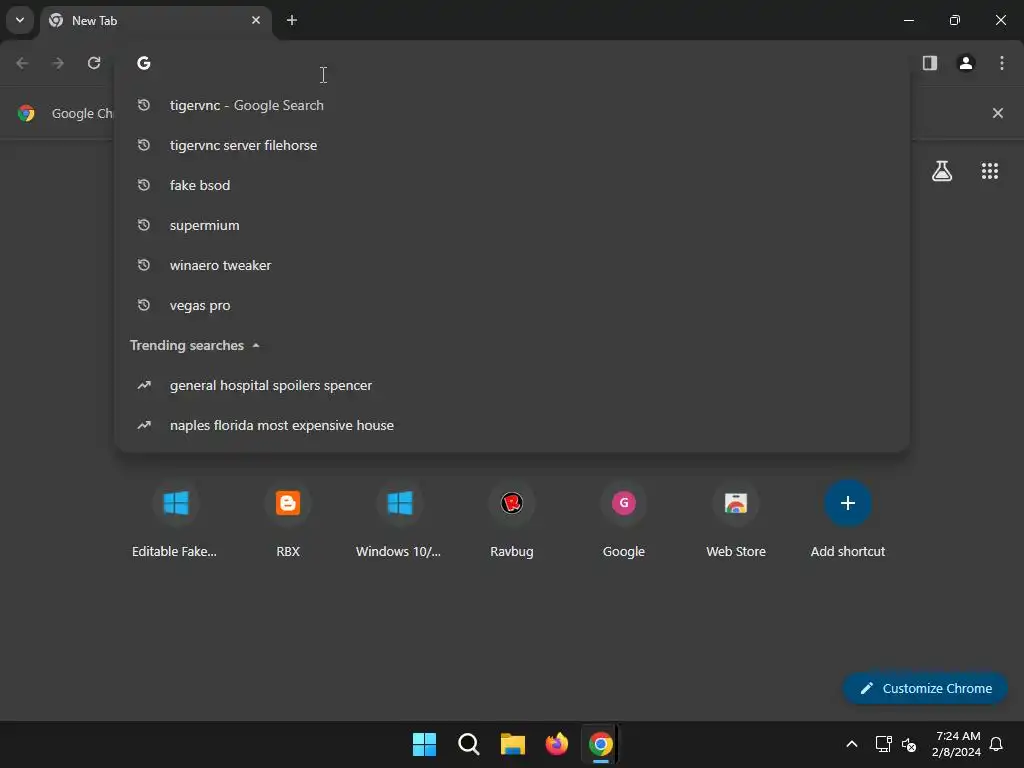
Task: Click the Google G icon in the address bar
Action: 144,63
